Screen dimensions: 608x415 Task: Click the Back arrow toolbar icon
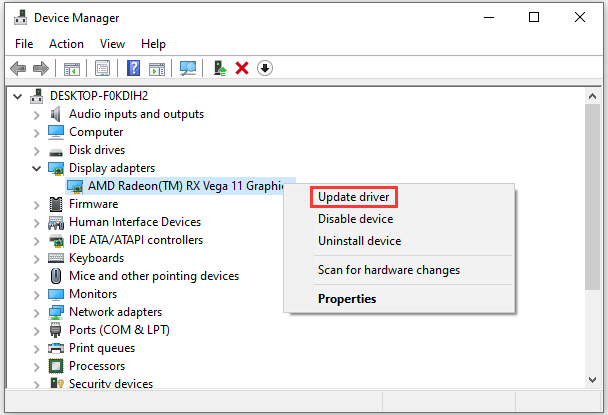pyautogui.click(x=18, y=69)
